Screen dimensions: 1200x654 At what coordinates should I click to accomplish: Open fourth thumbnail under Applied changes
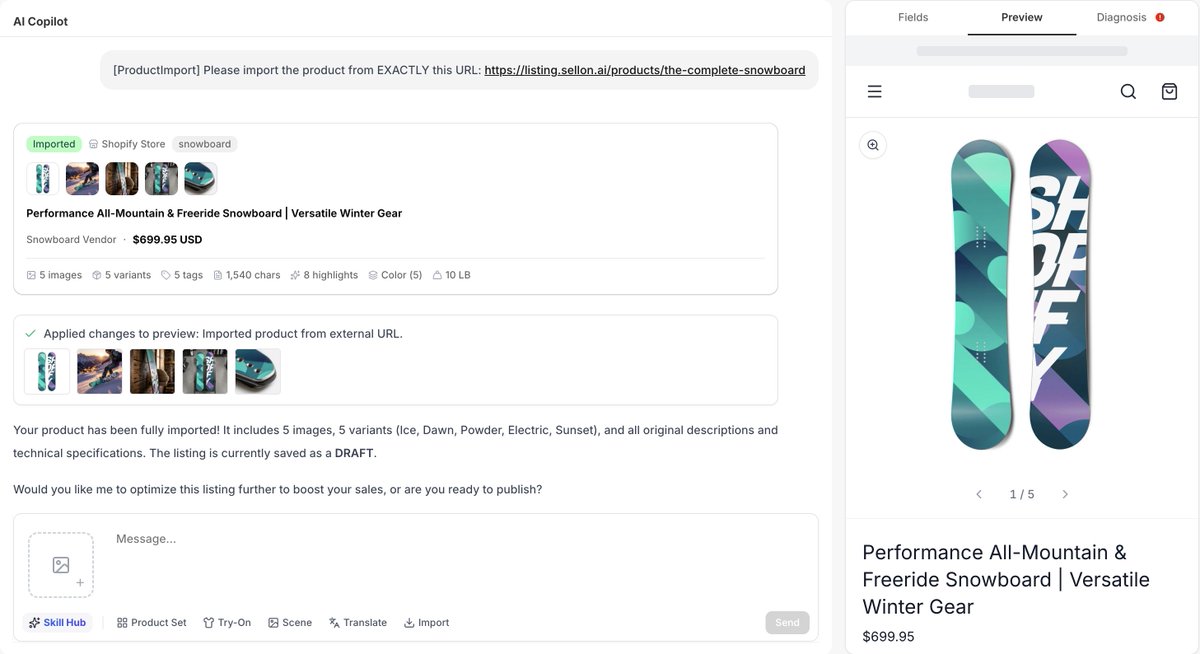pyautogui.click(x=205, y=371)
